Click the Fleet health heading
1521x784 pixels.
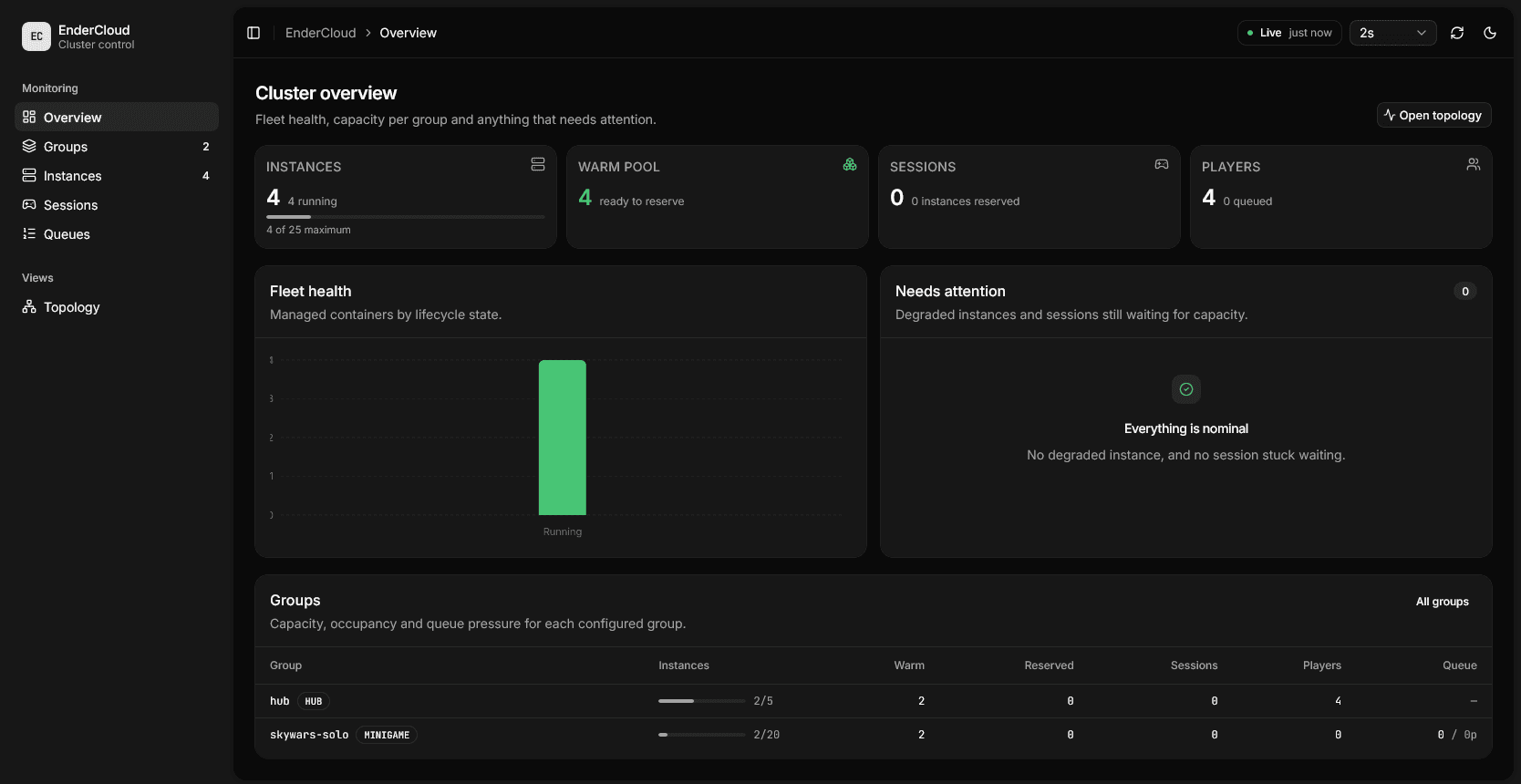pyautogui.click(x=310, y=291)
